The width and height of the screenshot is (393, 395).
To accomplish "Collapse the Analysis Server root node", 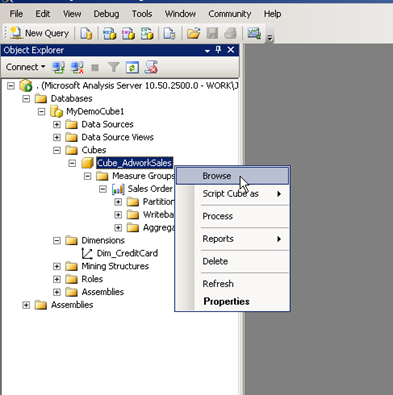I will tap(11, 86).
